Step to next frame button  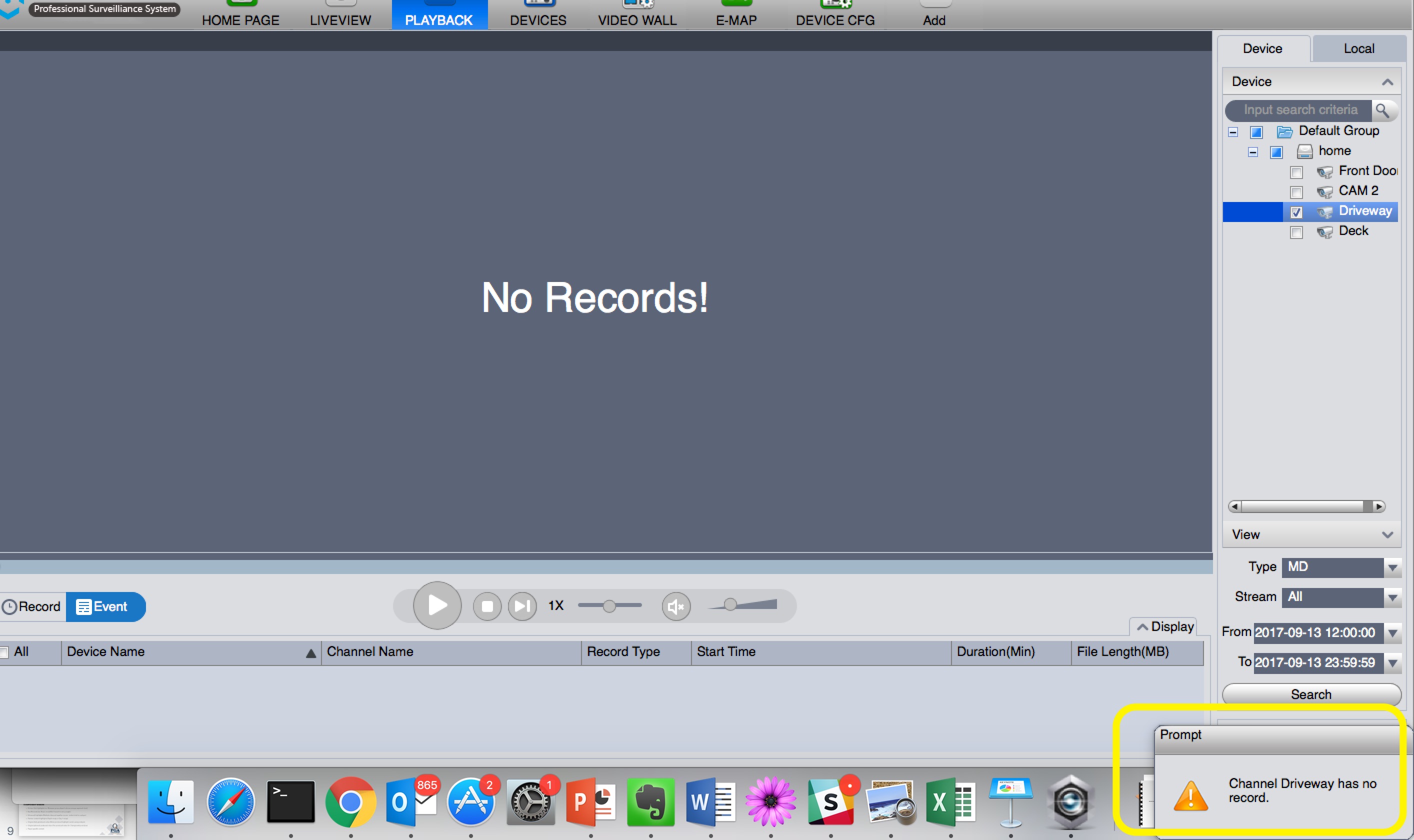click(522, 606)
